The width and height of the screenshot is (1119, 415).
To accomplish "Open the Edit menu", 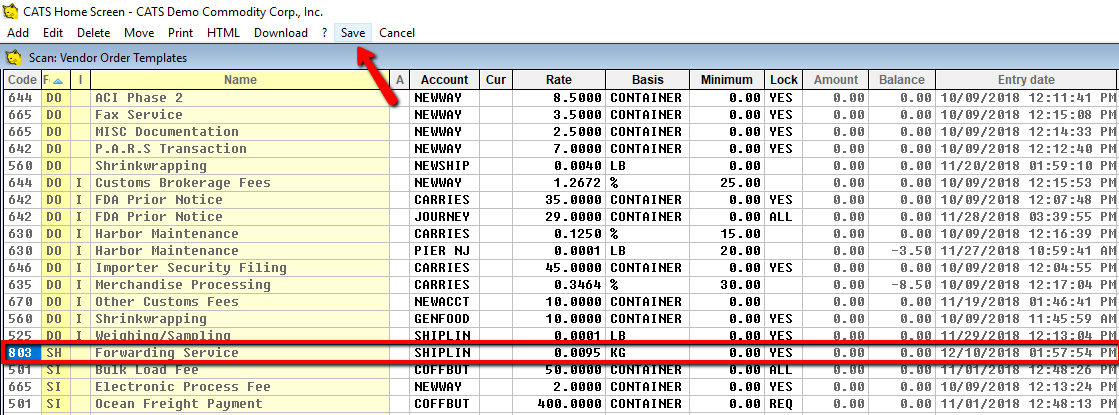I will pyautogui.click(x=53, y=33).
